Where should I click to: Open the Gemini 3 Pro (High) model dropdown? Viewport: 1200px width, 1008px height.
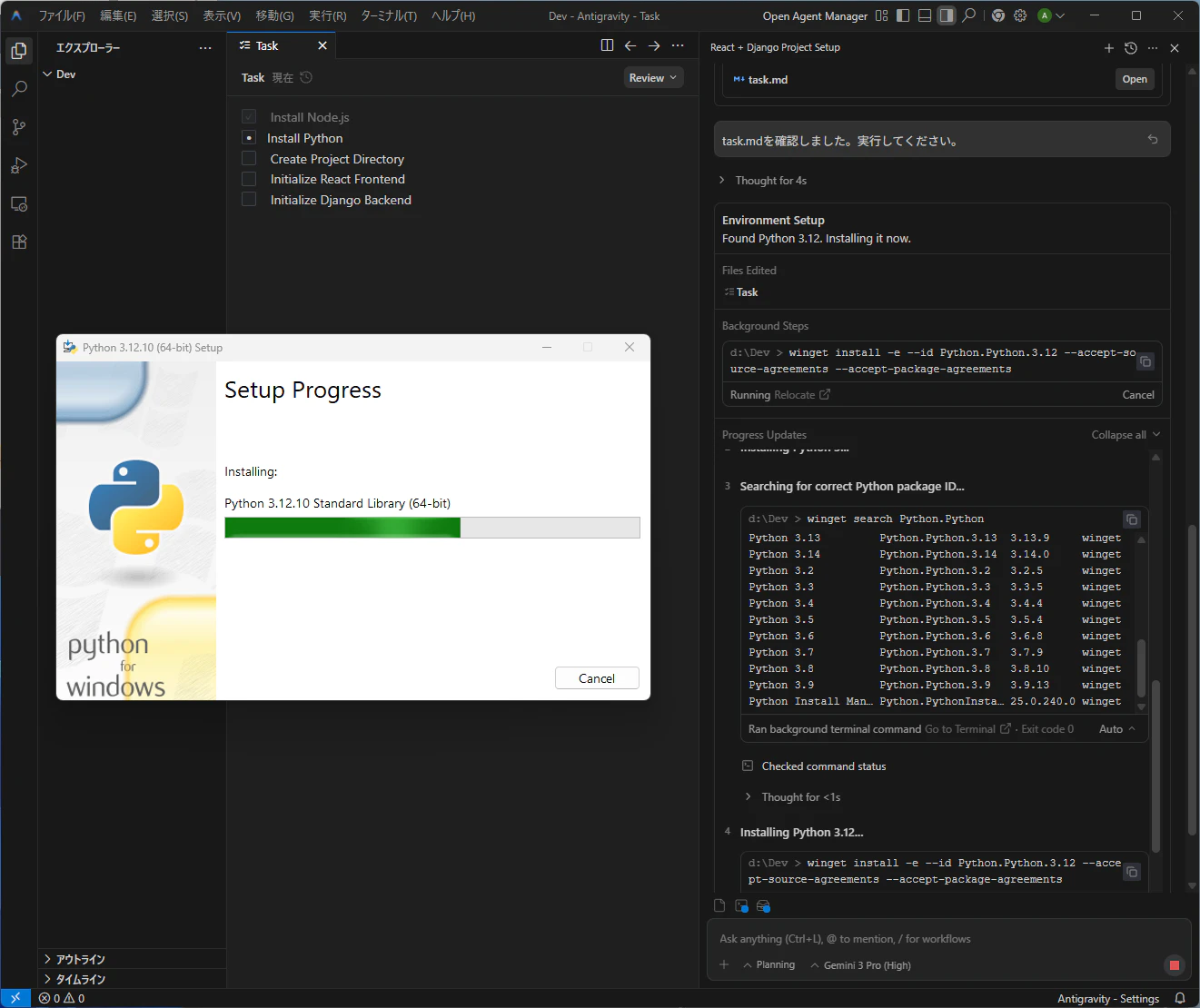pyautogui.click(x=860, y=965)
